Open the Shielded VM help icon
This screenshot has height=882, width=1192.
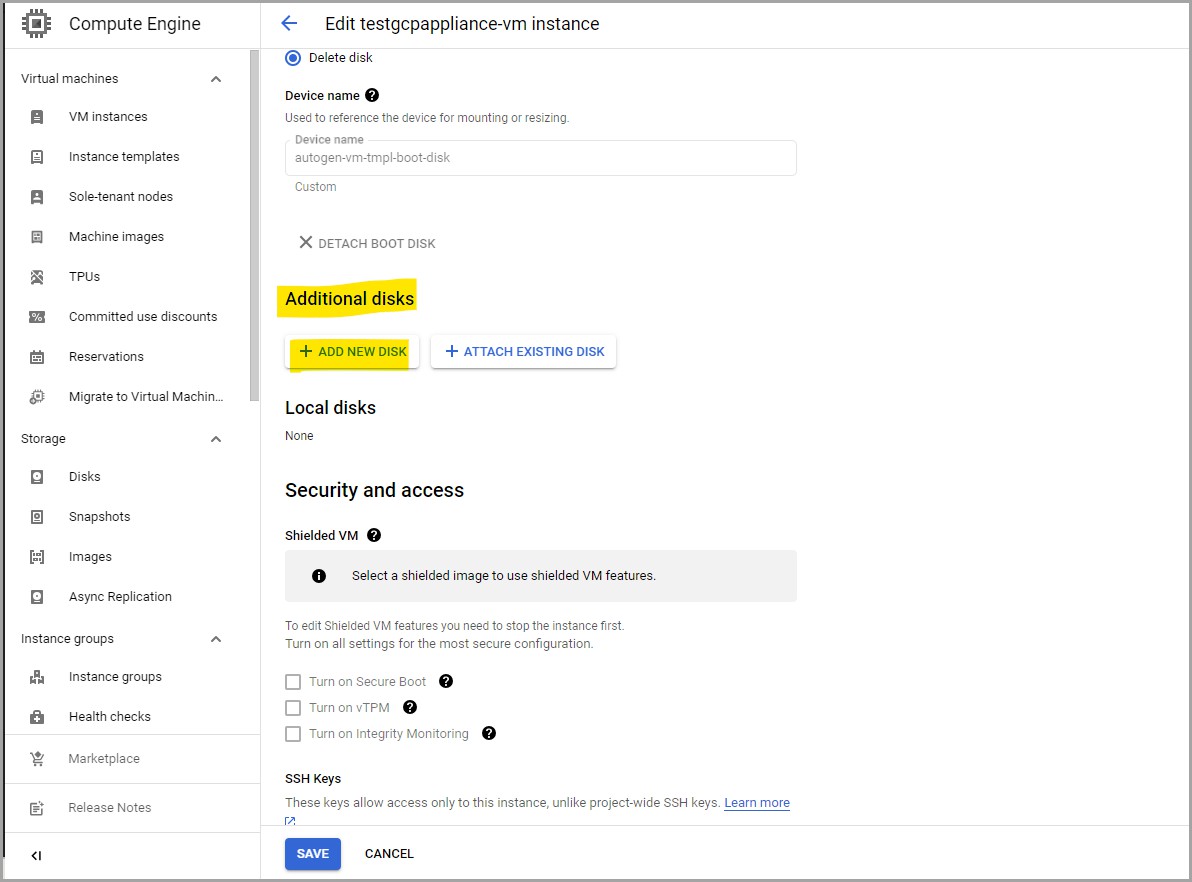coord(374,535)
